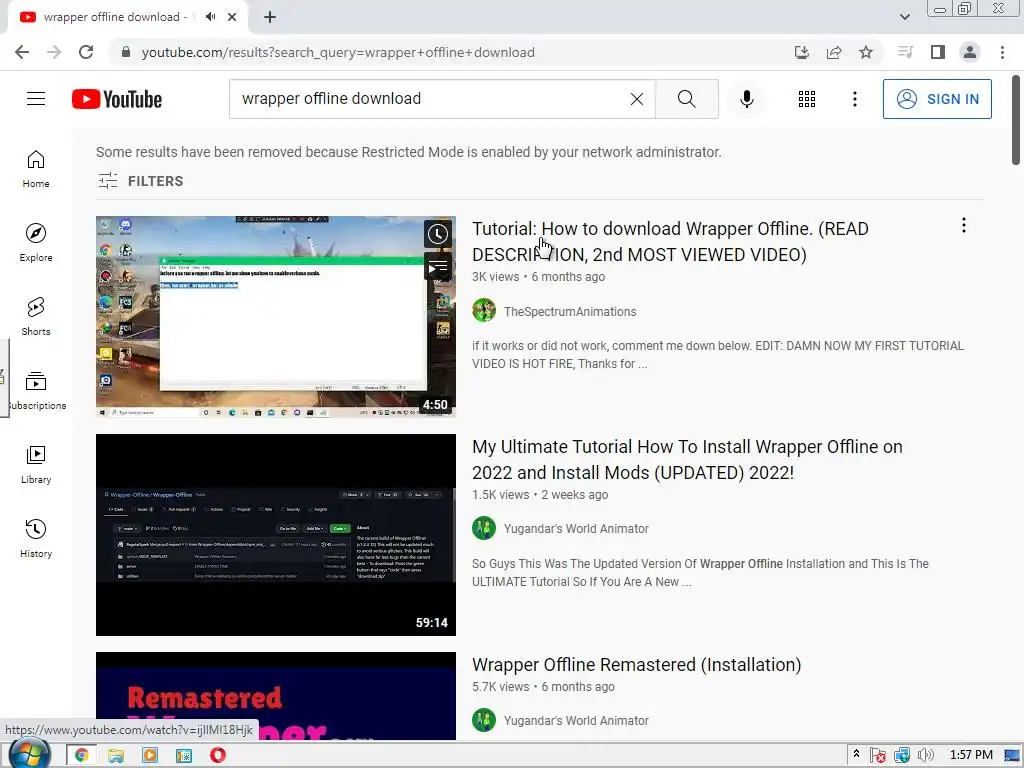Viewport: 1024px width, 768px height.
Task: Open Explore in the sidebar
Action: (x=36, y=243)
